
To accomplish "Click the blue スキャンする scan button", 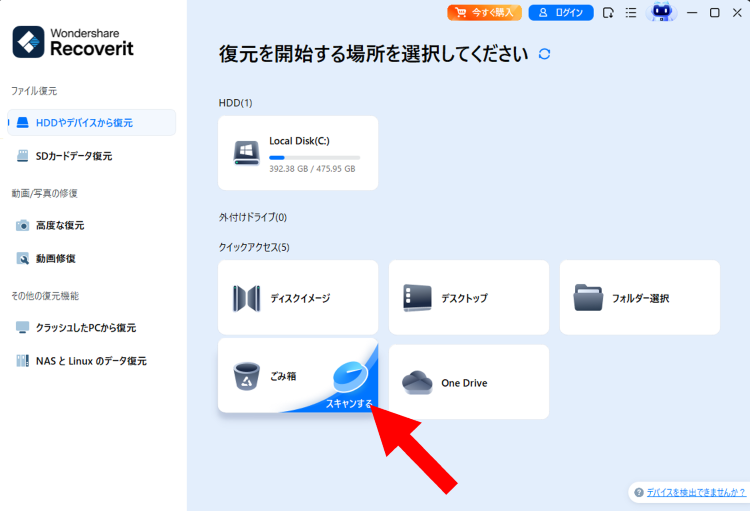I will point(349,403).
